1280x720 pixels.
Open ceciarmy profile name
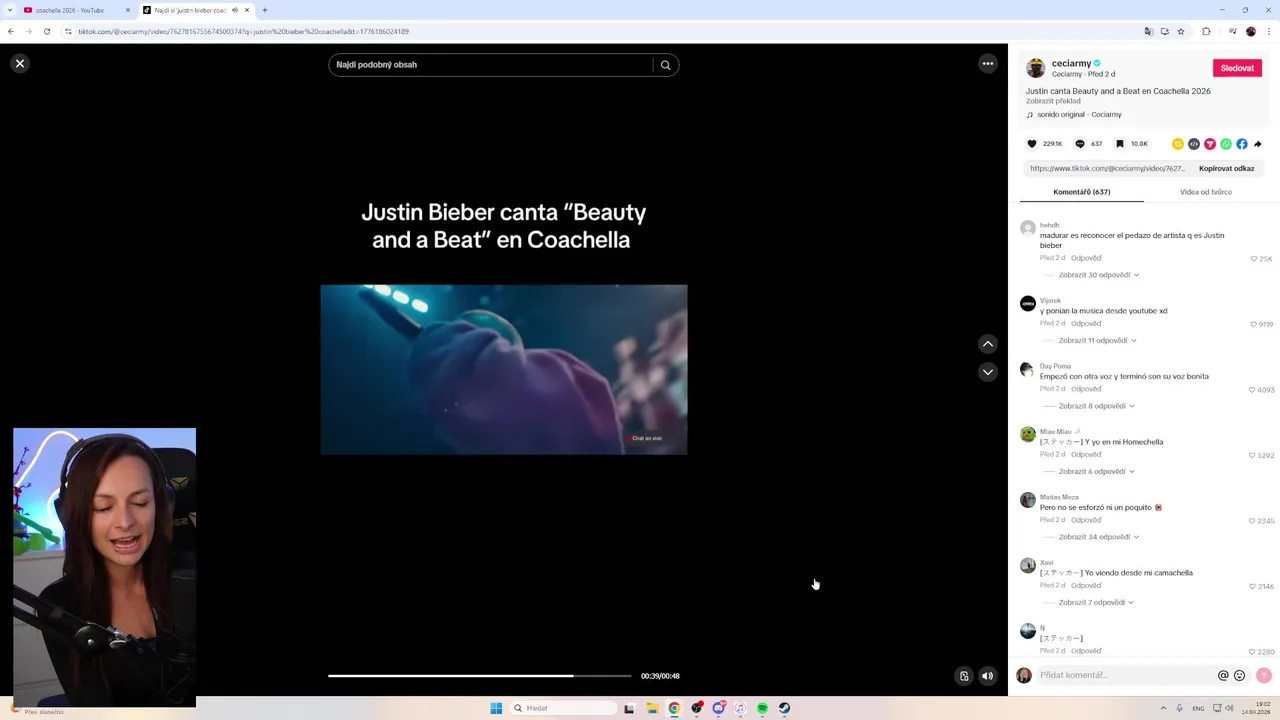point(1071,63)
